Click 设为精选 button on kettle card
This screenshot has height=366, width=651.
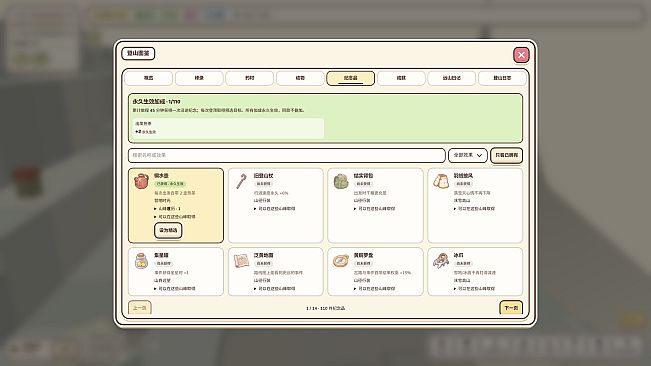pos(168,230)
